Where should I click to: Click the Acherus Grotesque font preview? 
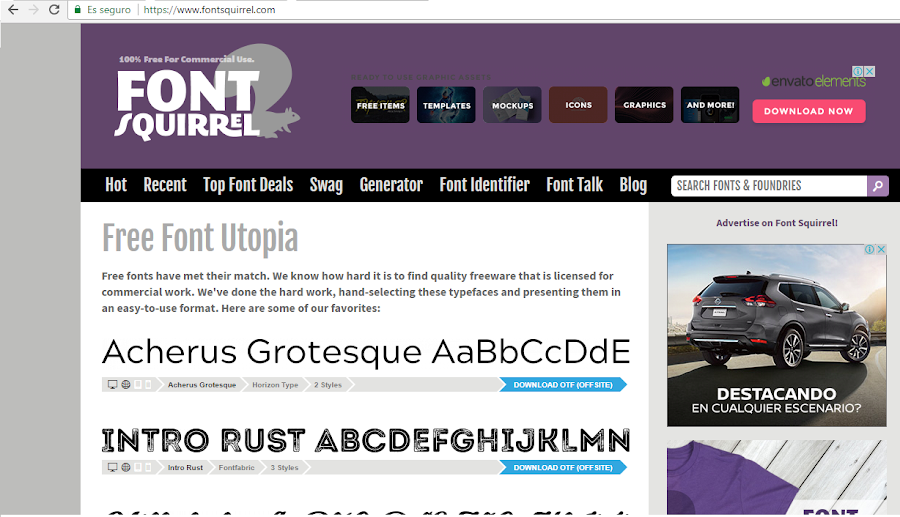click(366, 352)
